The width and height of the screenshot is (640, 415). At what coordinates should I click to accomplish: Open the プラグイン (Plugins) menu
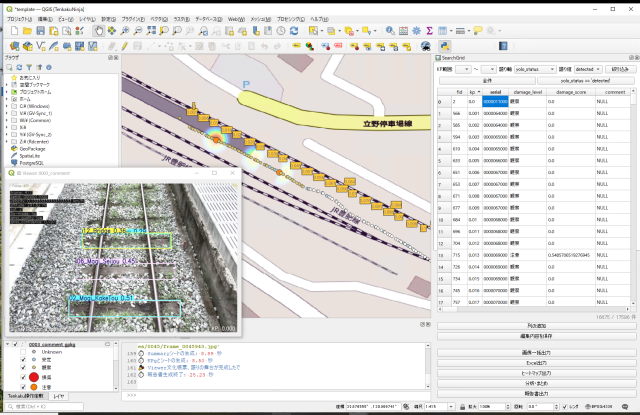tap(132, 19)
